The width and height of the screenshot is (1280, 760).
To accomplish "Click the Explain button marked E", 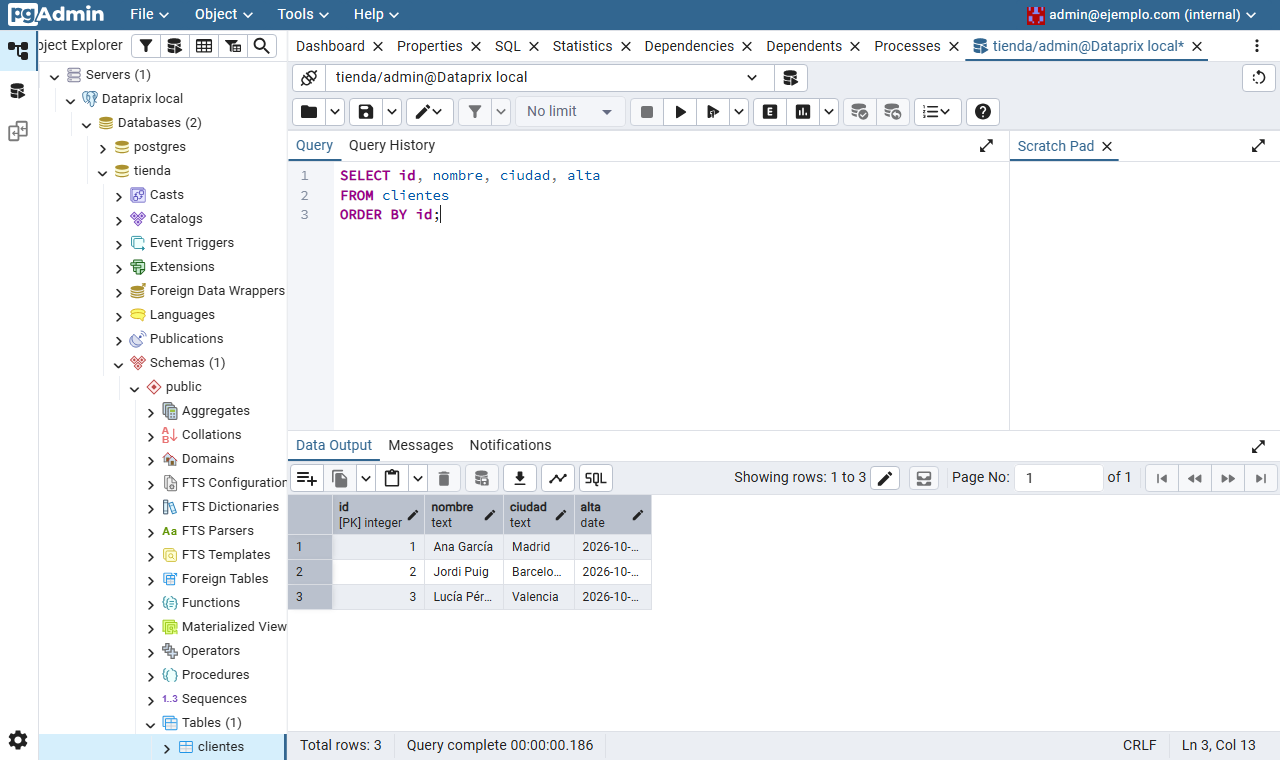I will coord(770,112).
